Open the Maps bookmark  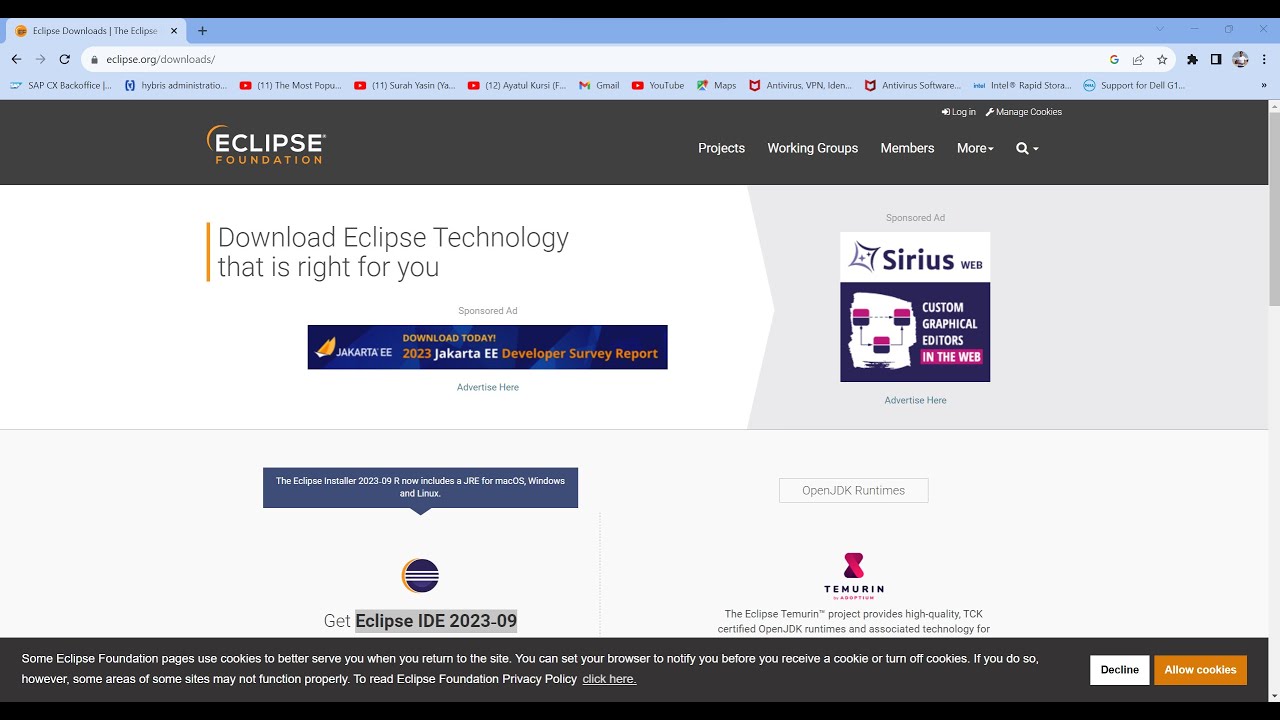(717, 86)
